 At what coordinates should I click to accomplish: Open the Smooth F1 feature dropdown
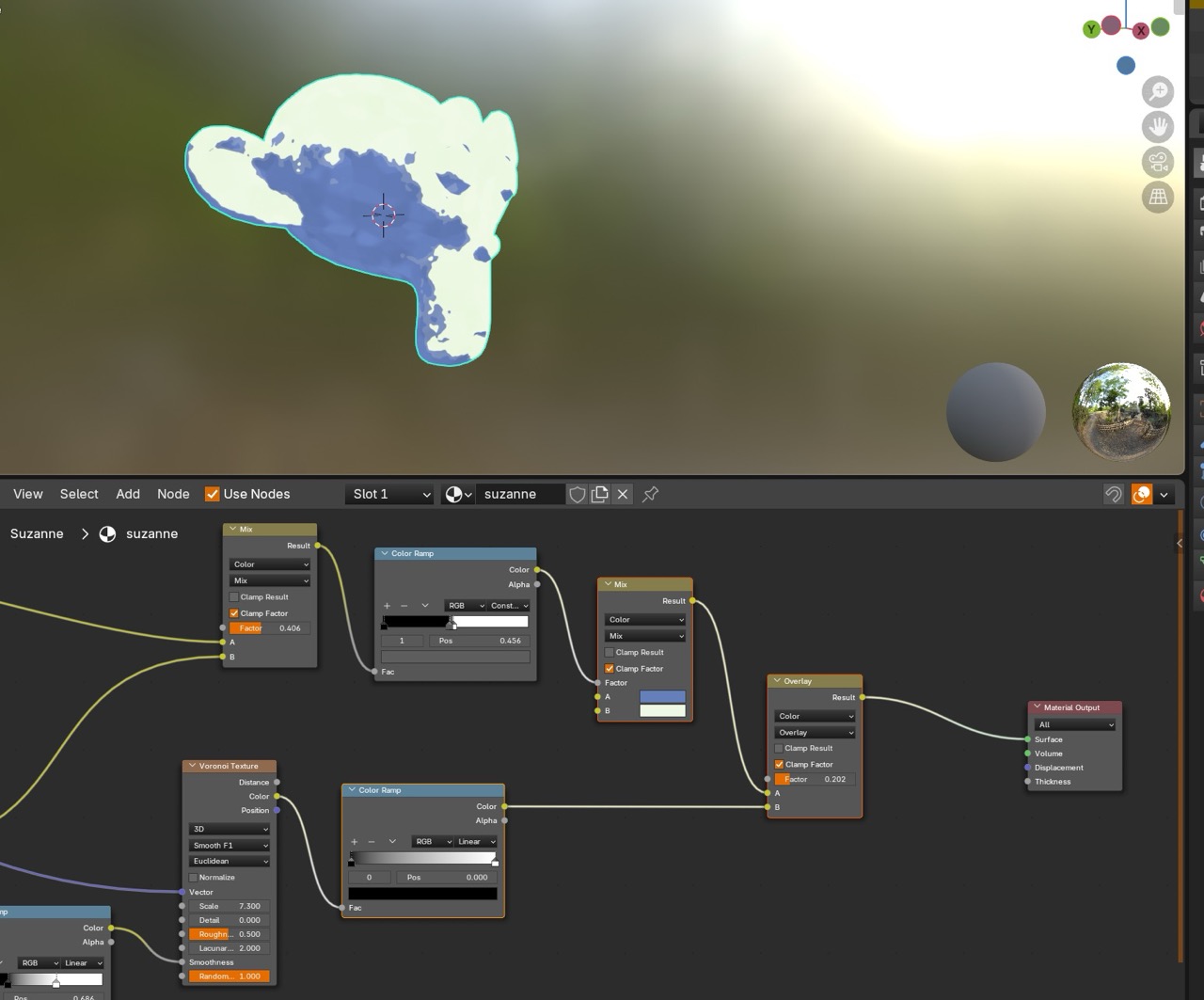(230, 846)
